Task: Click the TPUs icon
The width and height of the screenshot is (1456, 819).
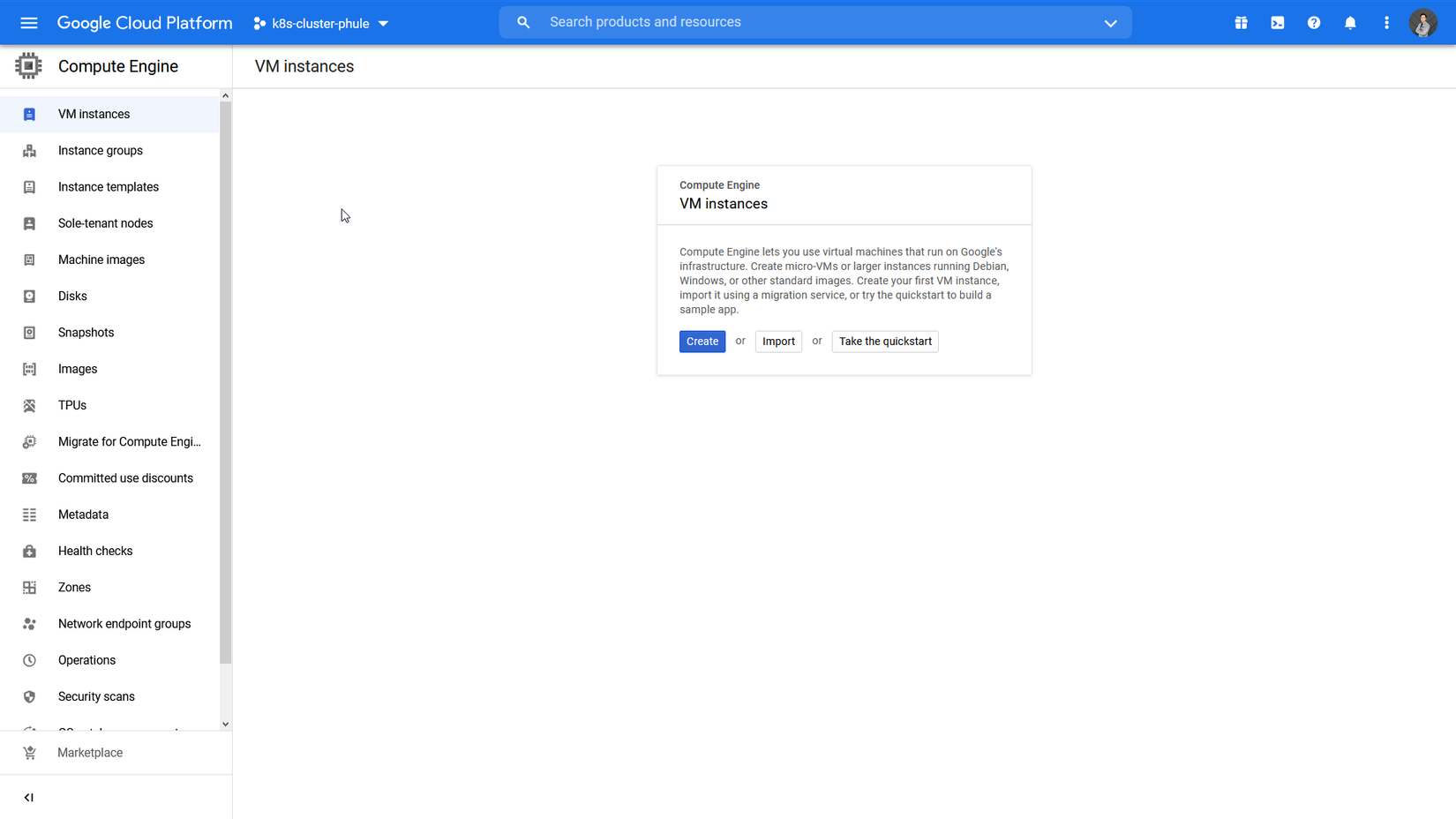Action: click(x=29, y=405)
